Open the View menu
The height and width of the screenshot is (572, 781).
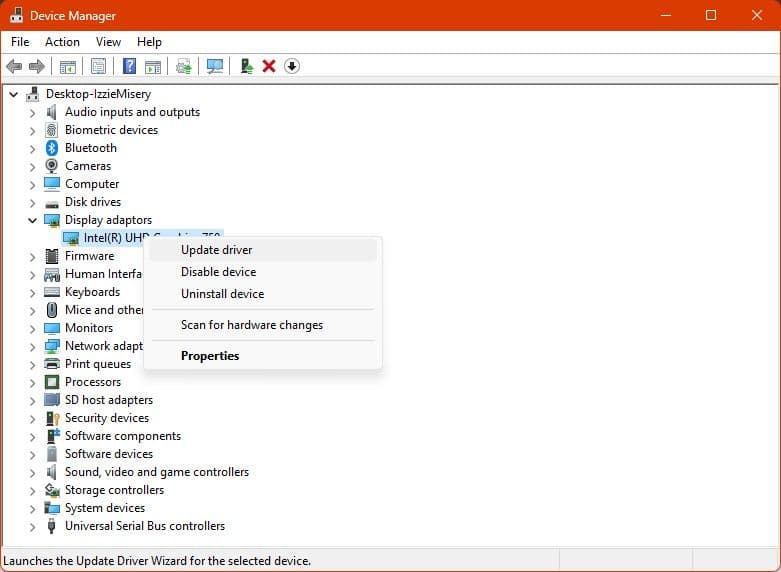point(108,42)
